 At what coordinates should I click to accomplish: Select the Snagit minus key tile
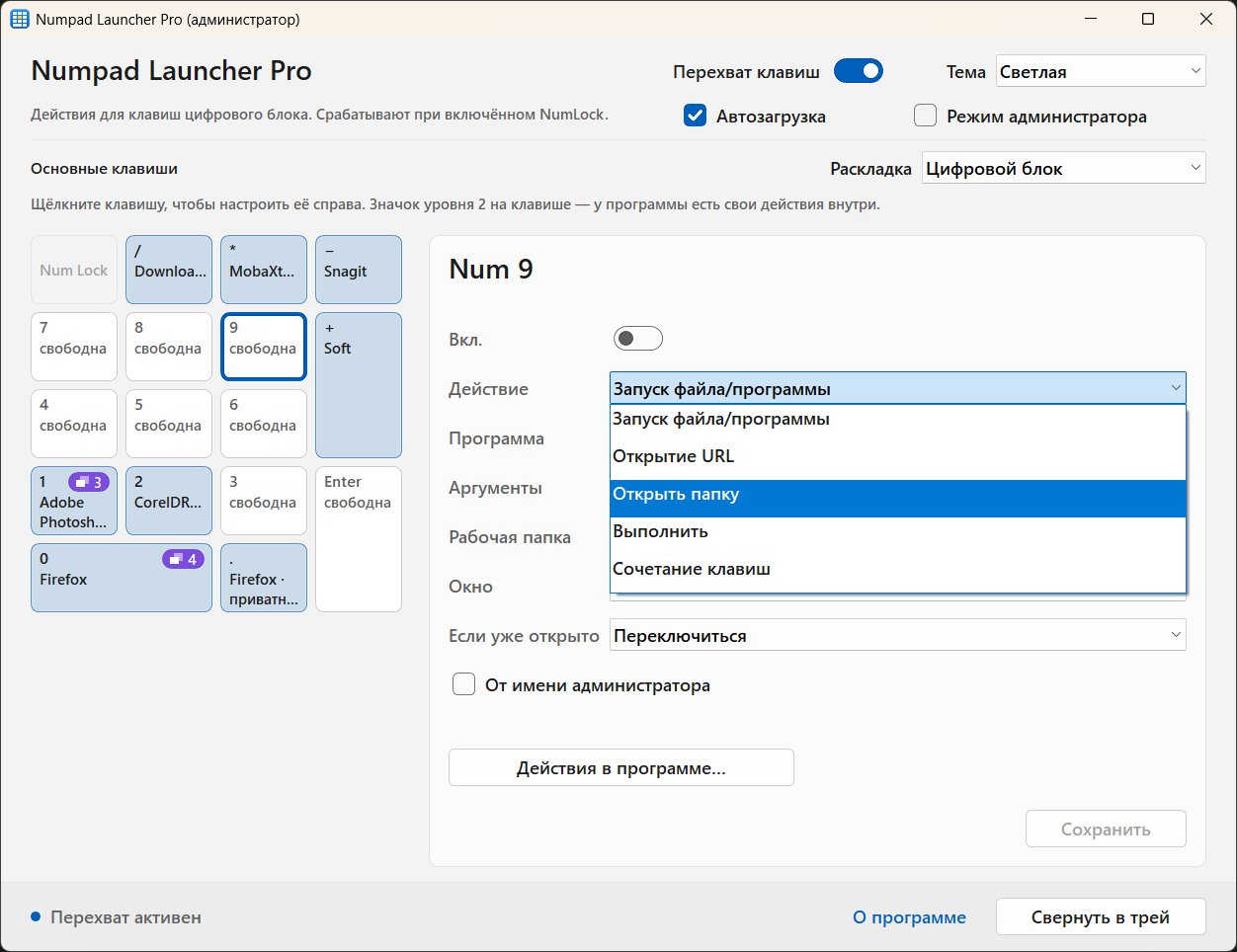[359, 270]
